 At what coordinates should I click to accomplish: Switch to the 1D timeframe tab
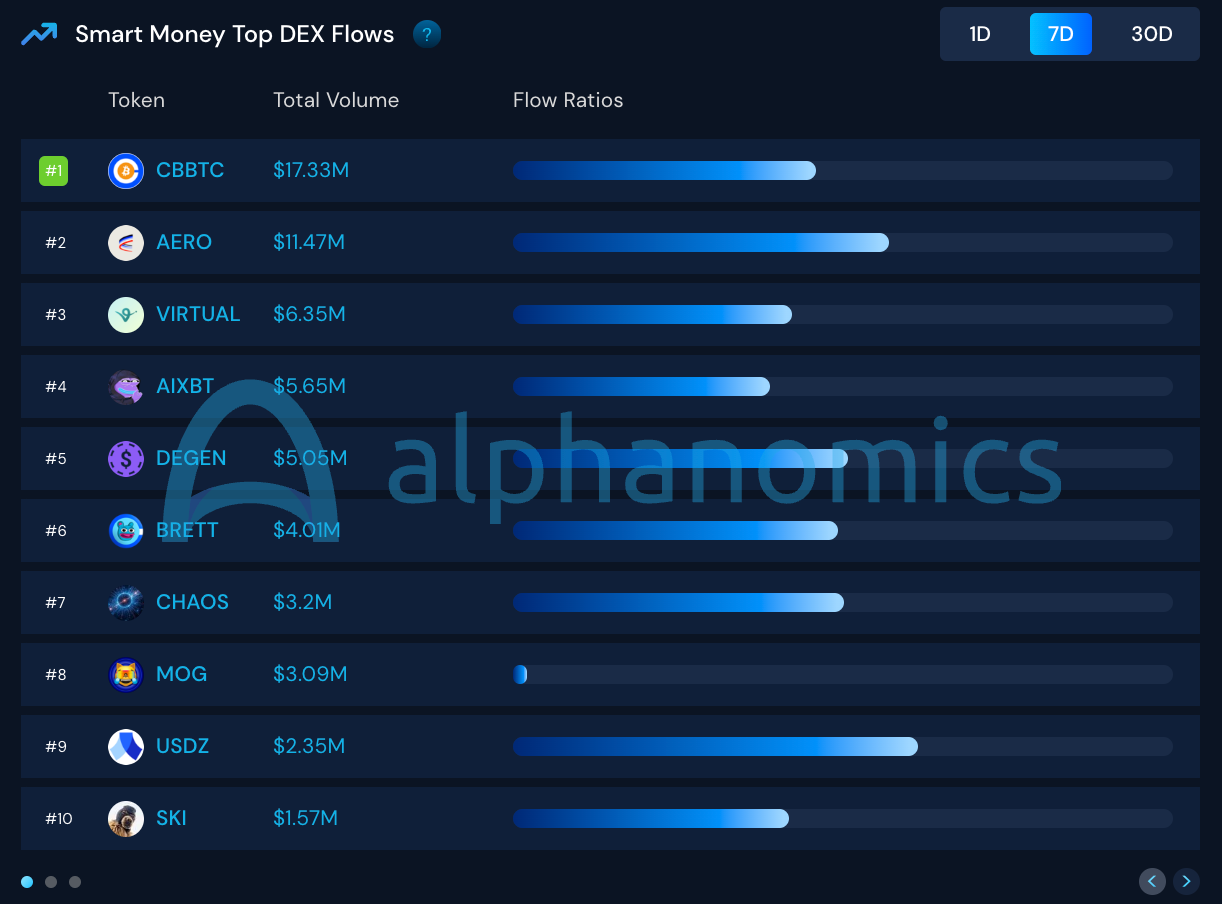[x=980, y=34]
